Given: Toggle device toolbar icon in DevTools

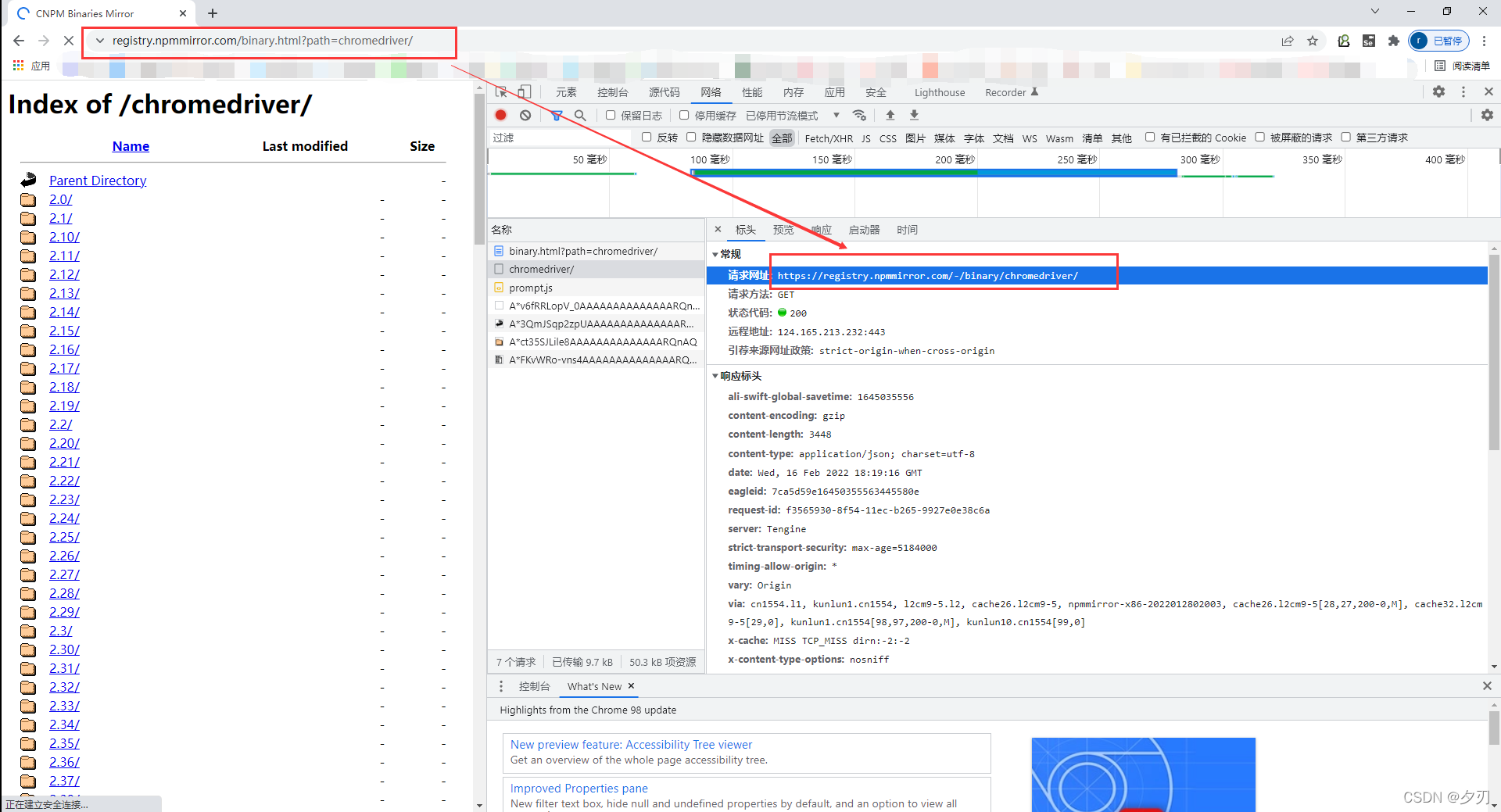Looking at the screenshot, I should (x=525, y=92).
